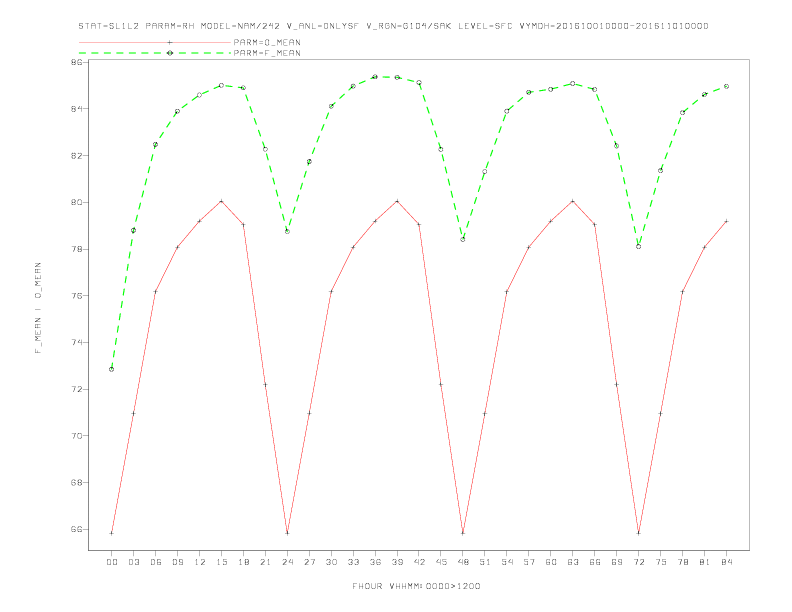792x612 pixels.
Task: Click the red O_MEAN plus marker at hour 00
Action: 112,533
